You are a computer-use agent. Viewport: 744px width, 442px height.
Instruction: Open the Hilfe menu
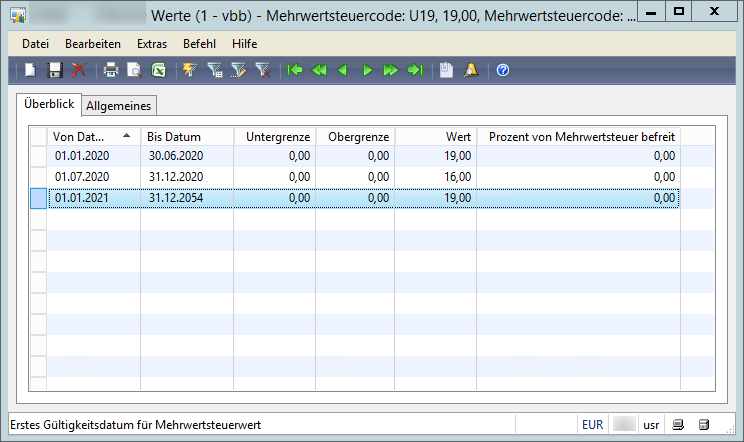pos(244,44)
